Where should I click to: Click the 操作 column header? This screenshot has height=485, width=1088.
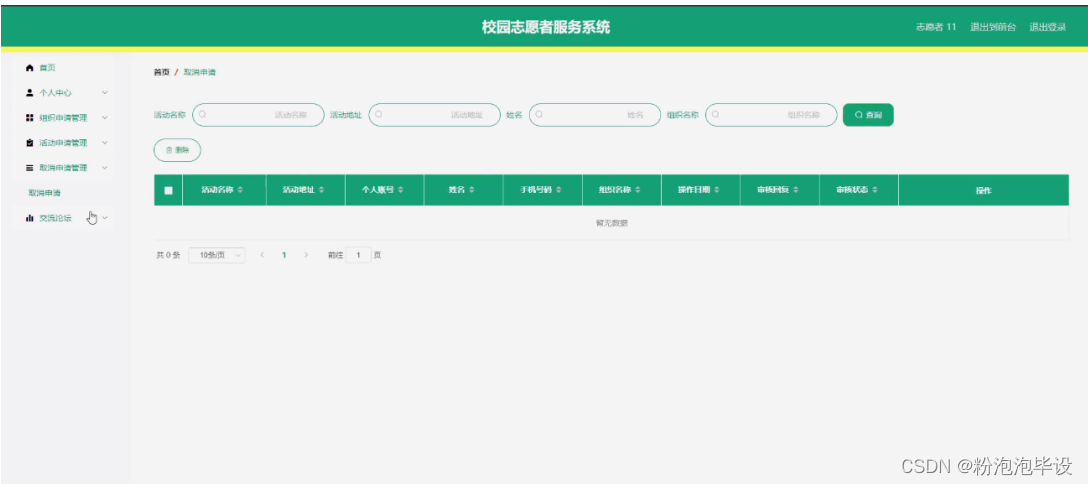(x=983, y=191)
